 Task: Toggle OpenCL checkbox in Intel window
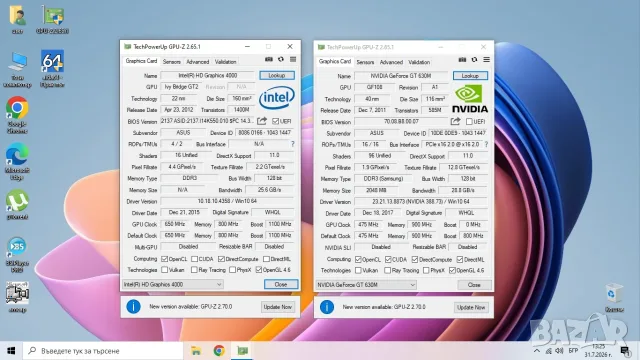(164, 259)
